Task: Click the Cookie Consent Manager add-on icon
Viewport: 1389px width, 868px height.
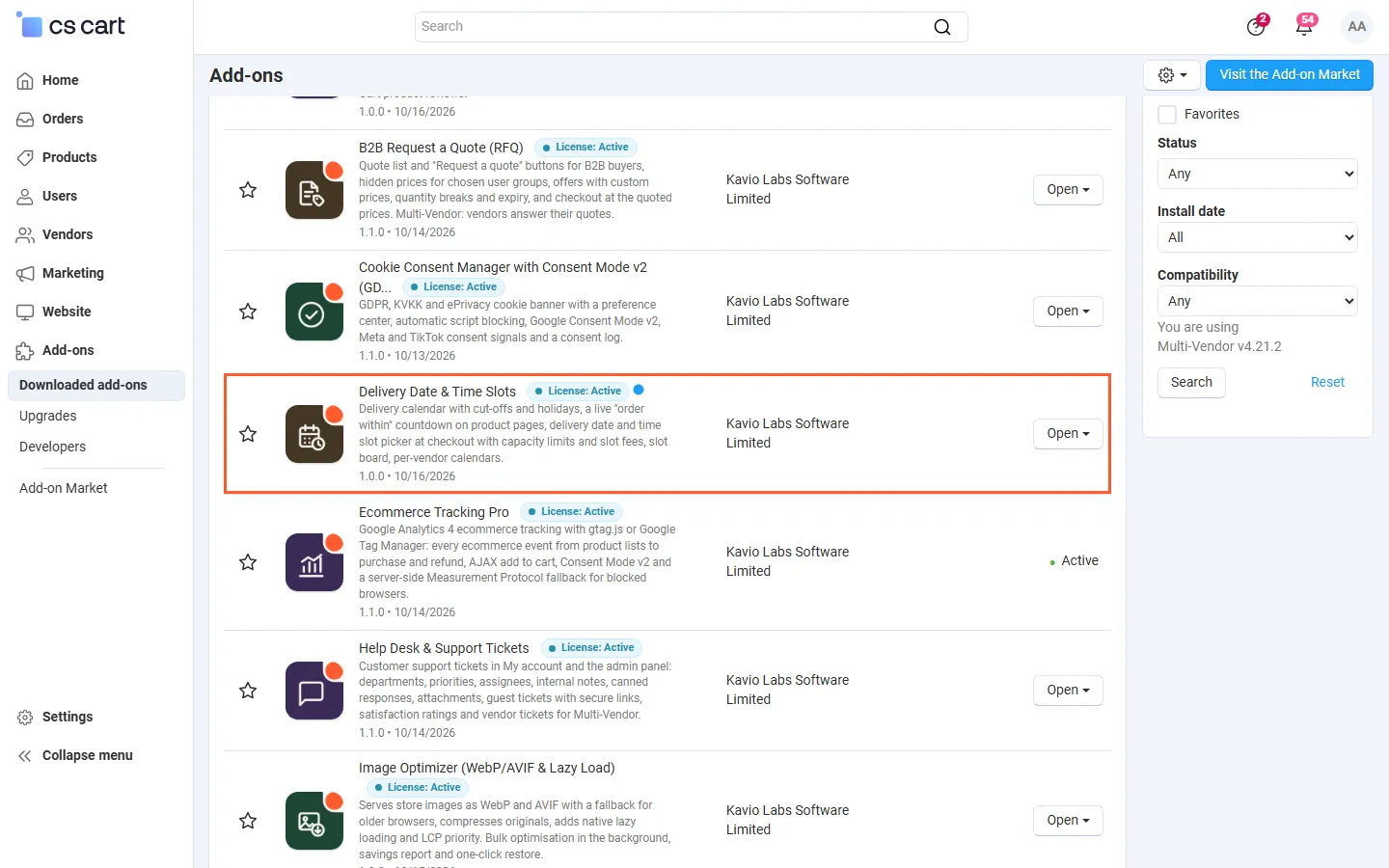Action: [x=314, y=312]
